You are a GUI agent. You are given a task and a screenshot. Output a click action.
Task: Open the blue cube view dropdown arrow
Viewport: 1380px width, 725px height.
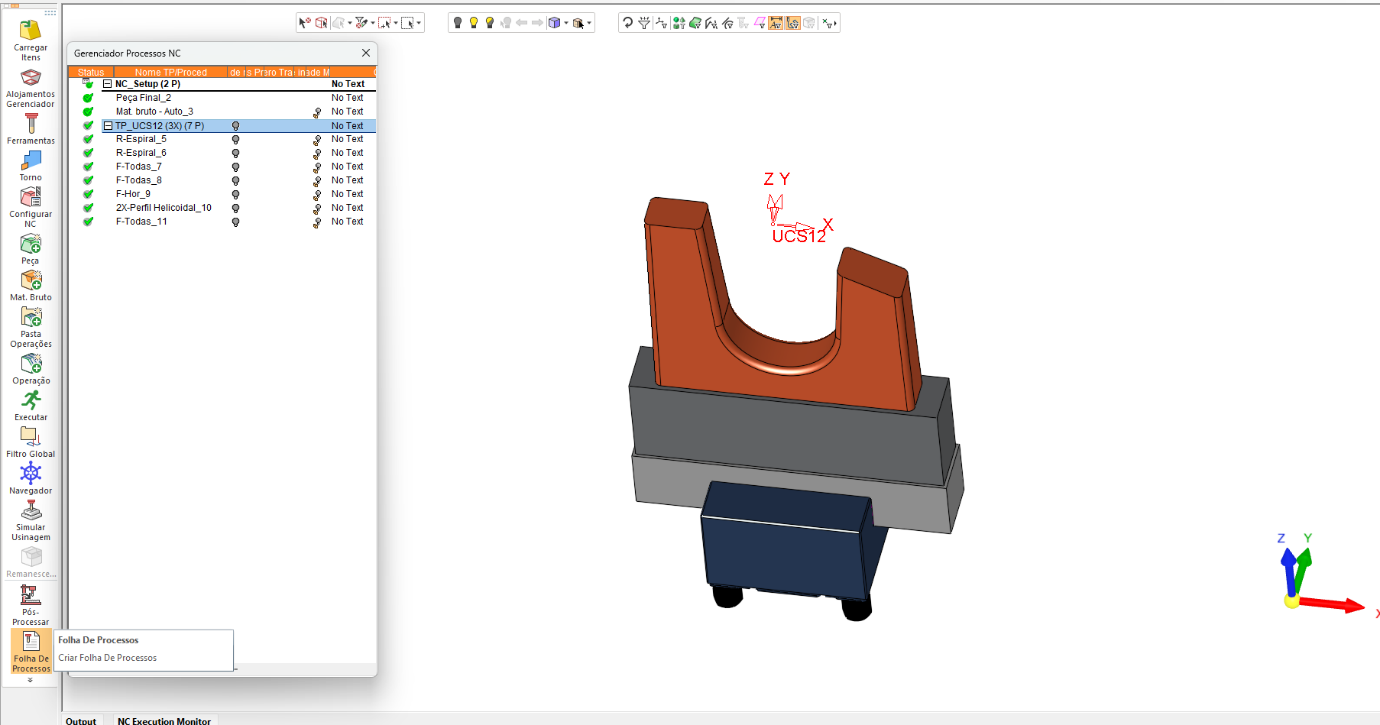click(x=566, y=22)
